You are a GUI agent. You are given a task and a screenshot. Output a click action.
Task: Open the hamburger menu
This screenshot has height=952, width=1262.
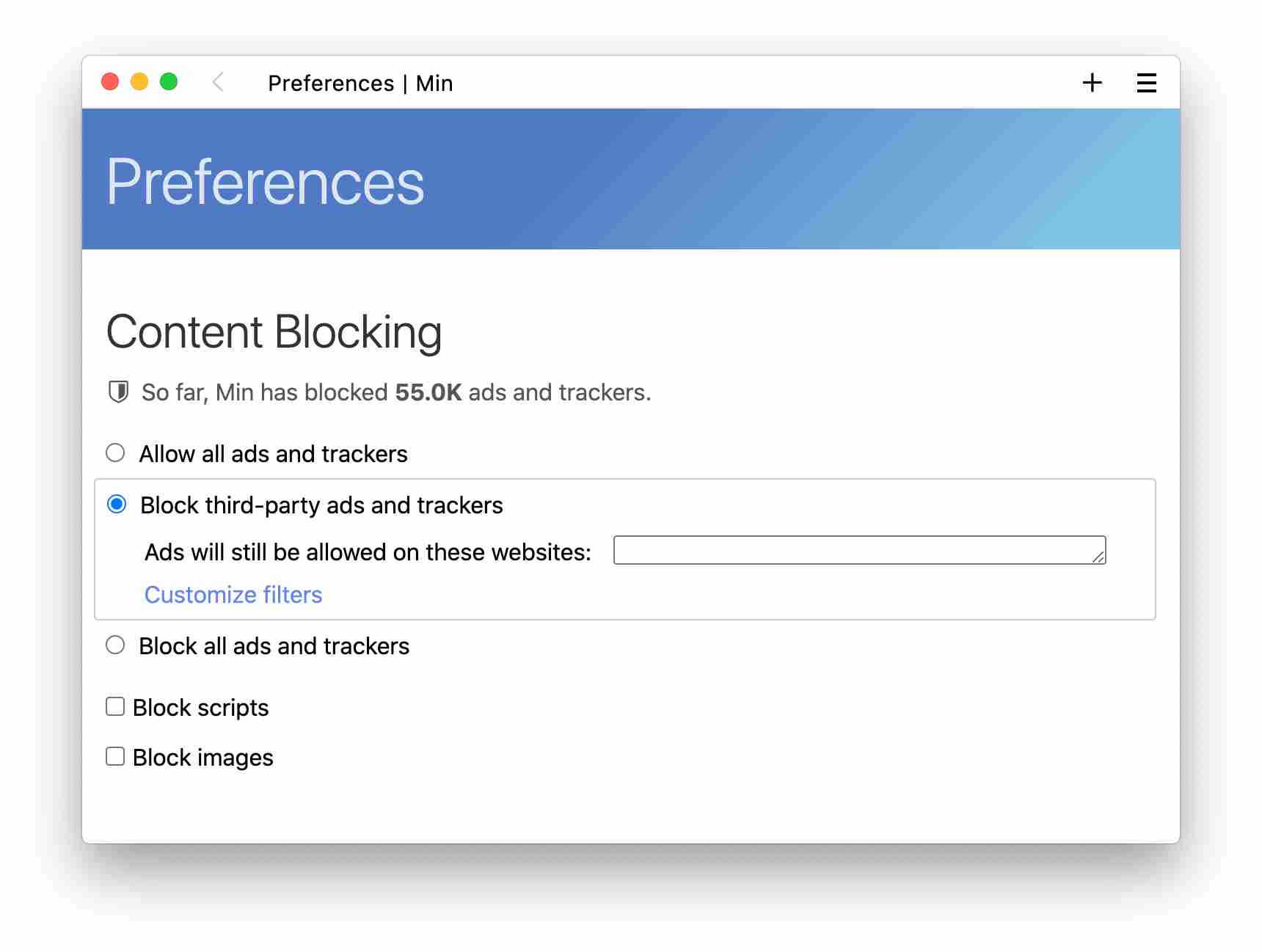(1146, 82)
